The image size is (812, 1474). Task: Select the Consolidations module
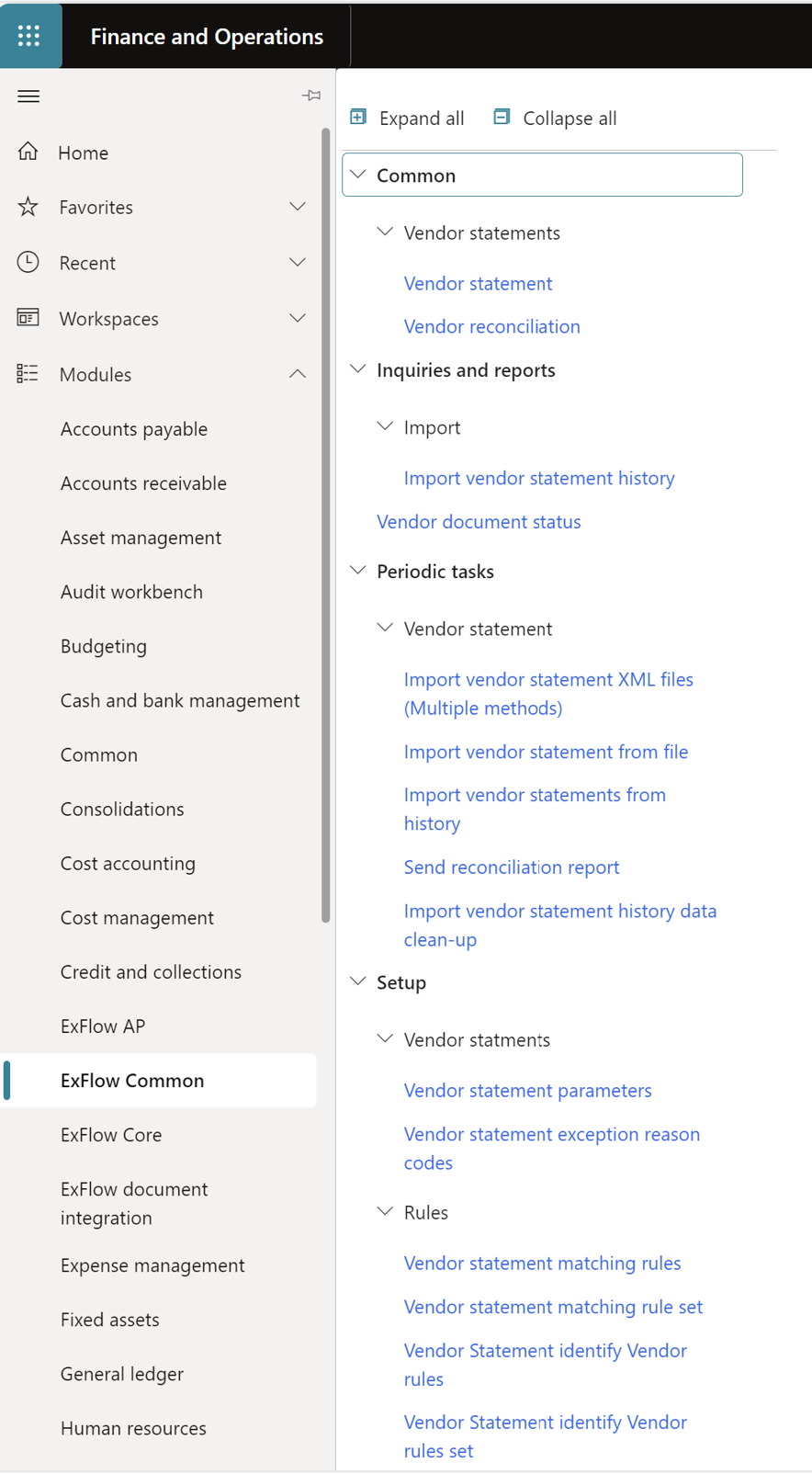(x=122, y=809)
